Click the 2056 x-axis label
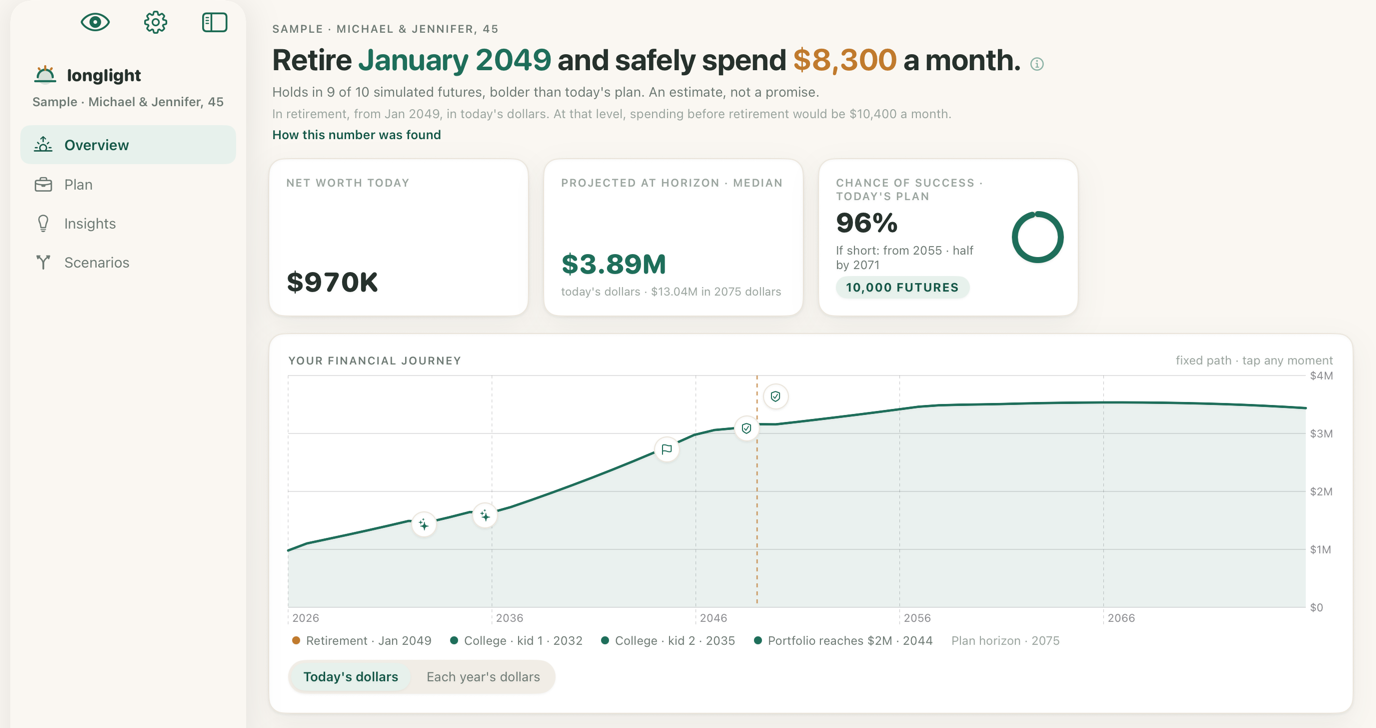 [916, 618]
